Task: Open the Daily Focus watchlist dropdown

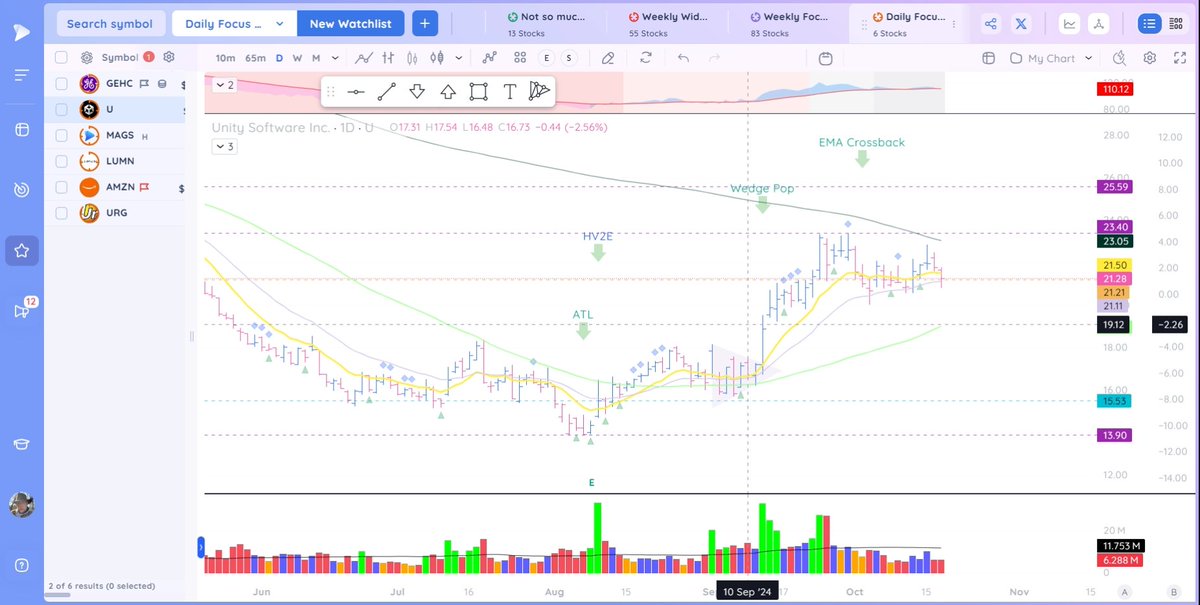Action: pos(234,24)
